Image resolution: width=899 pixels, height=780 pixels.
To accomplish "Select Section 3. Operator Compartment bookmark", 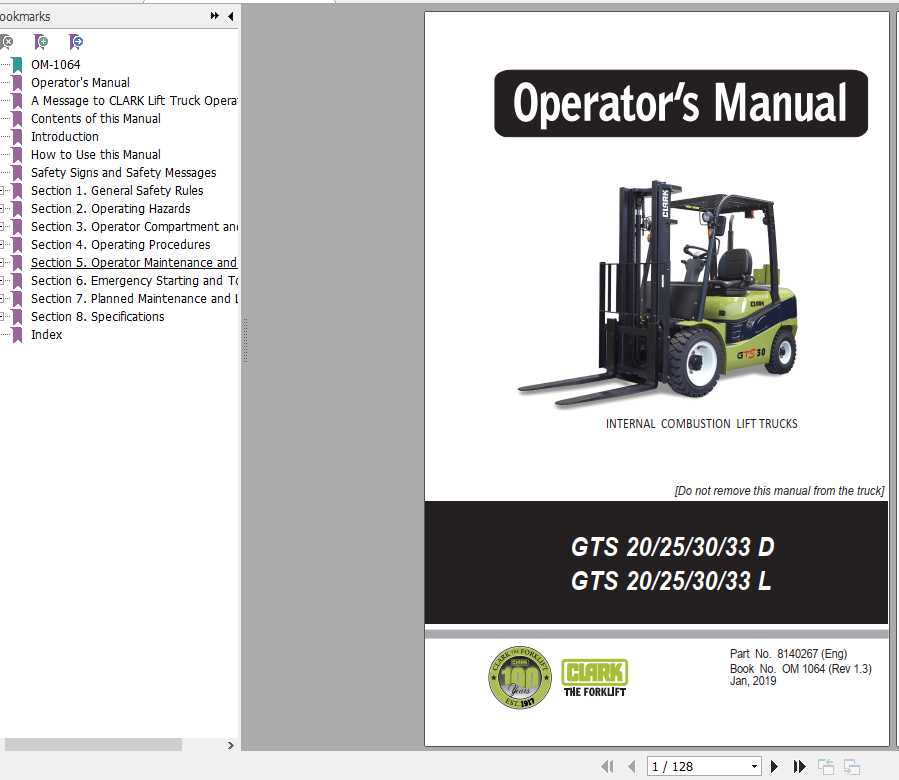I will (x=134, y=227).
